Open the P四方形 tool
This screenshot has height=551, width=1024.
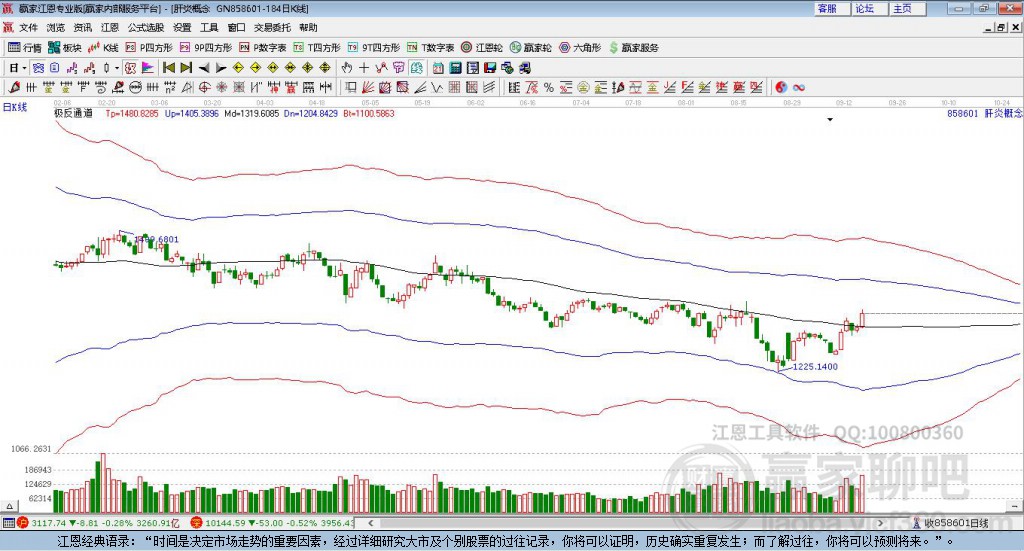pyautogui.click(x=149, y=48)
